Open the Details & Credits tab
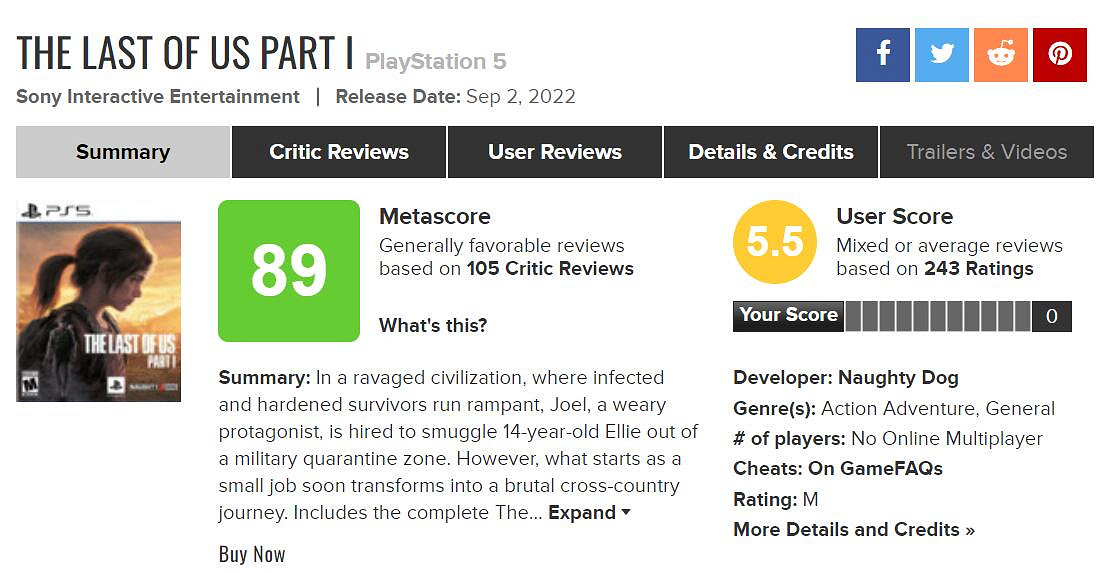The width and height of the screenshot is (1117, 573). click(x=771, y=152)
